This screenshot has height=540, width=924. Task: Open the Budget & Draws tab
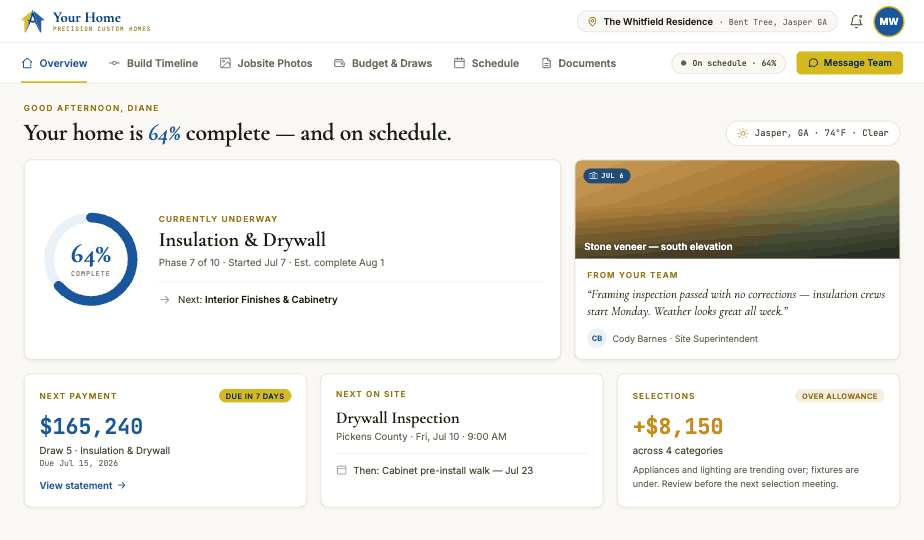[x=383, y=63]
